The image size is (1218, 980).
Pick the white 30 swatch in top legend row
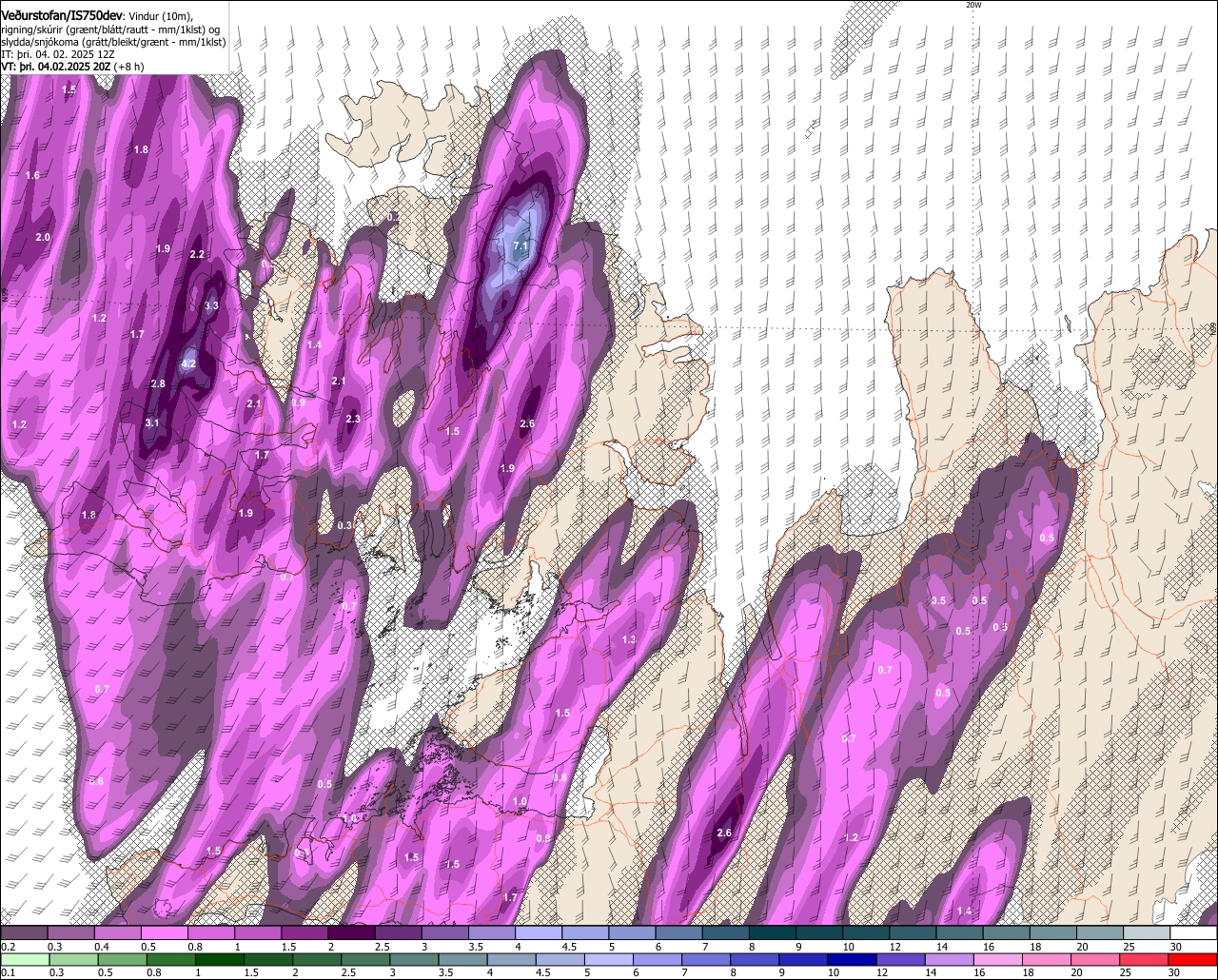(x=1193, y=933)
